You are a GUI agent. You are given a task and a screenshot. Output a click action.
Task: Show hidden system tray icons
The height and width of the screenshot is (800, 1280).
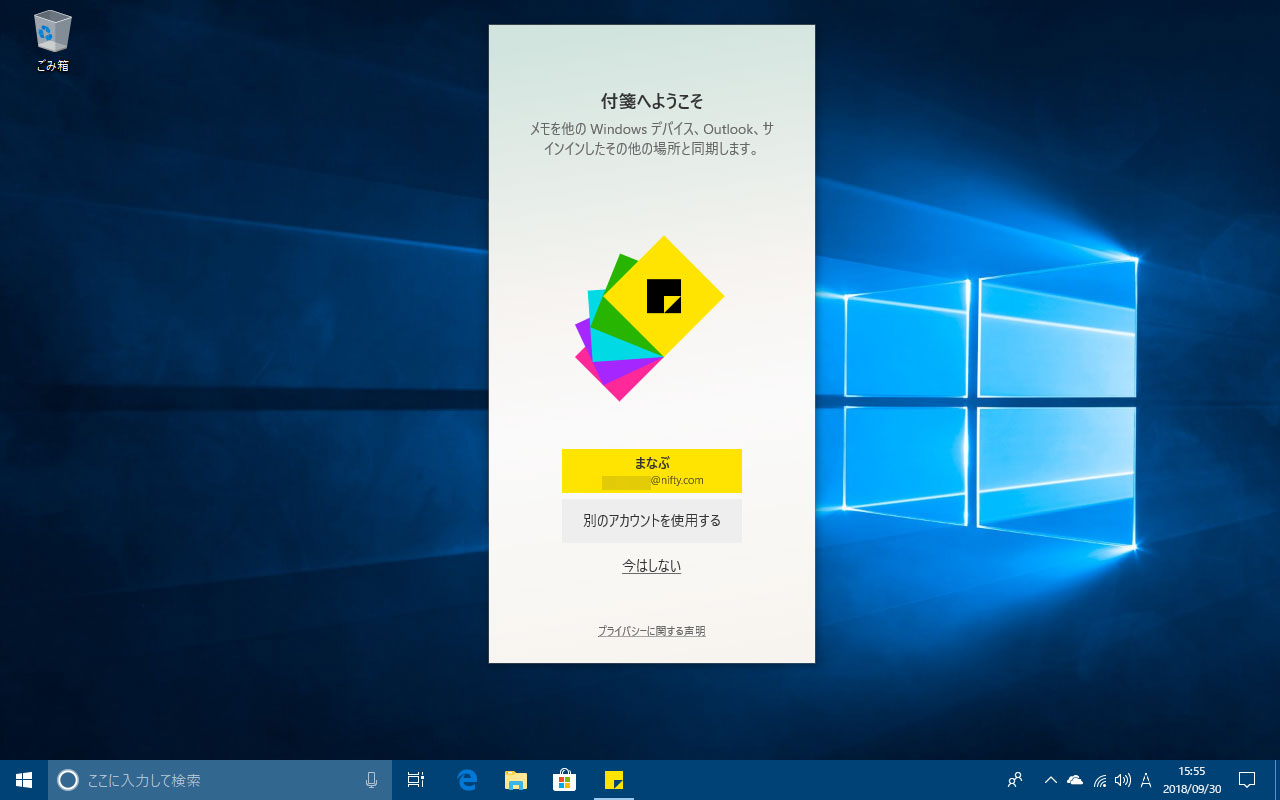pos(1050,780)
